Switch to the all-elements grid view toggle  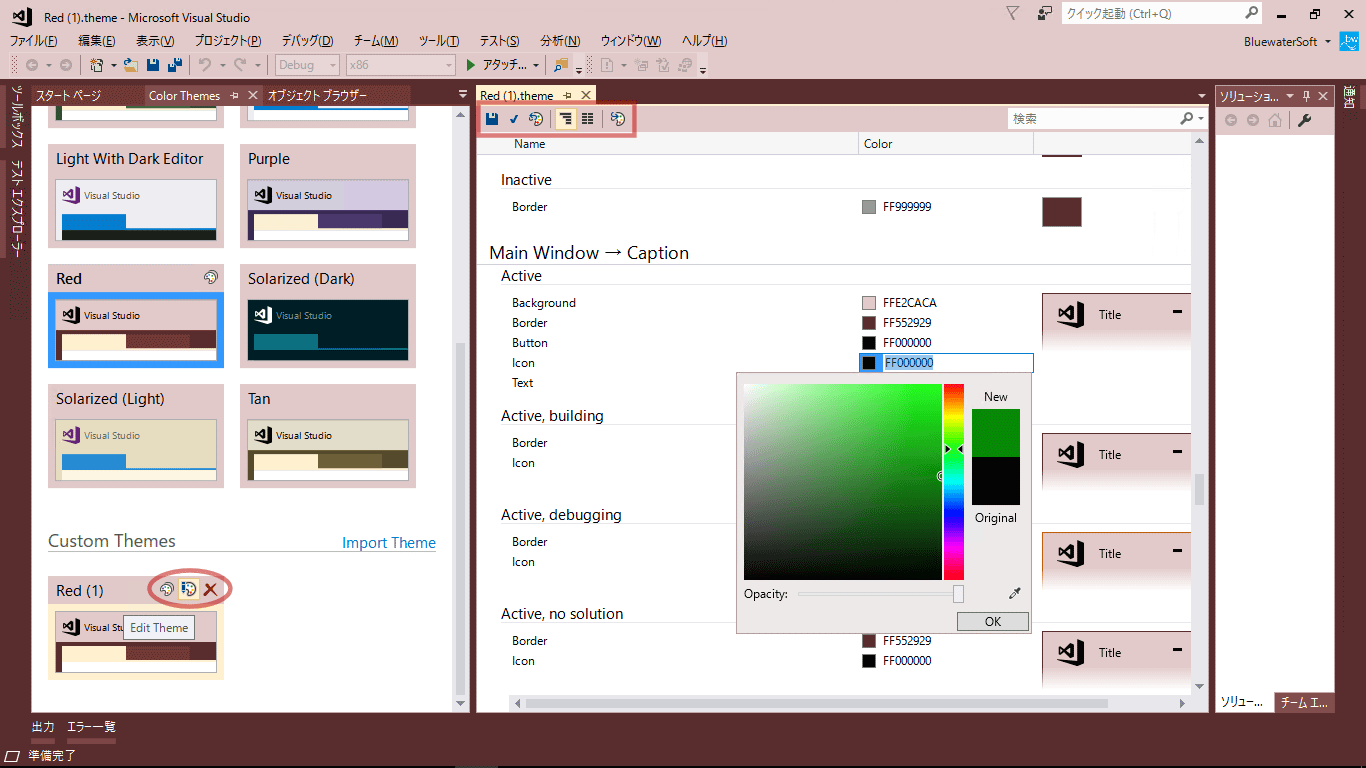tap(589, 118)
